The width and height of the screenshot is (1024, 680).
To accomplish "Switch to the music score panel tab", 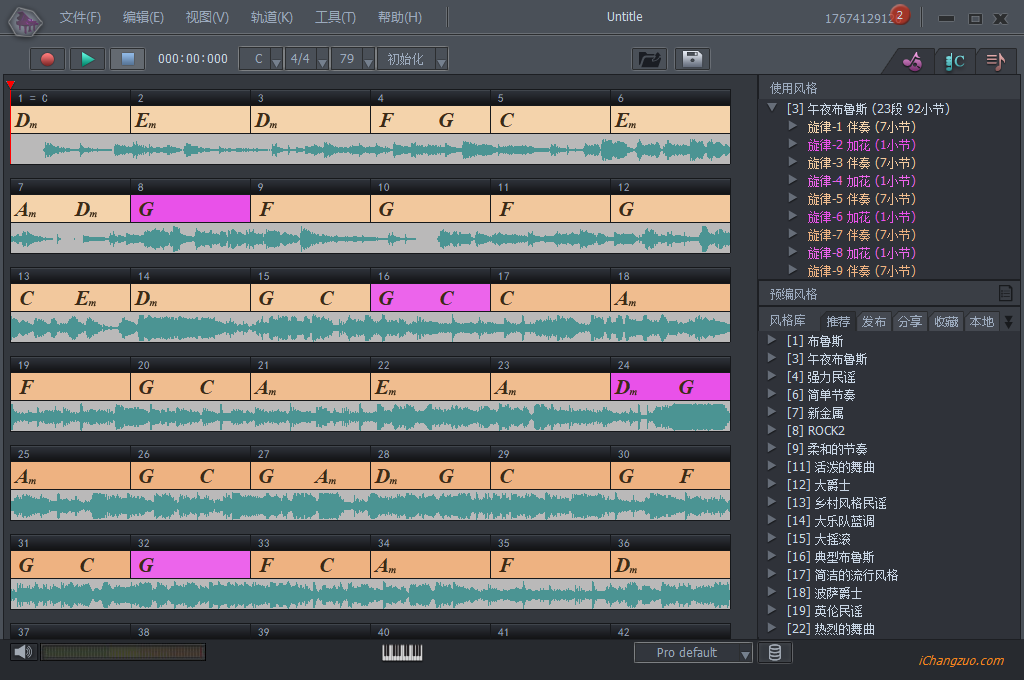I will point(995,61).
